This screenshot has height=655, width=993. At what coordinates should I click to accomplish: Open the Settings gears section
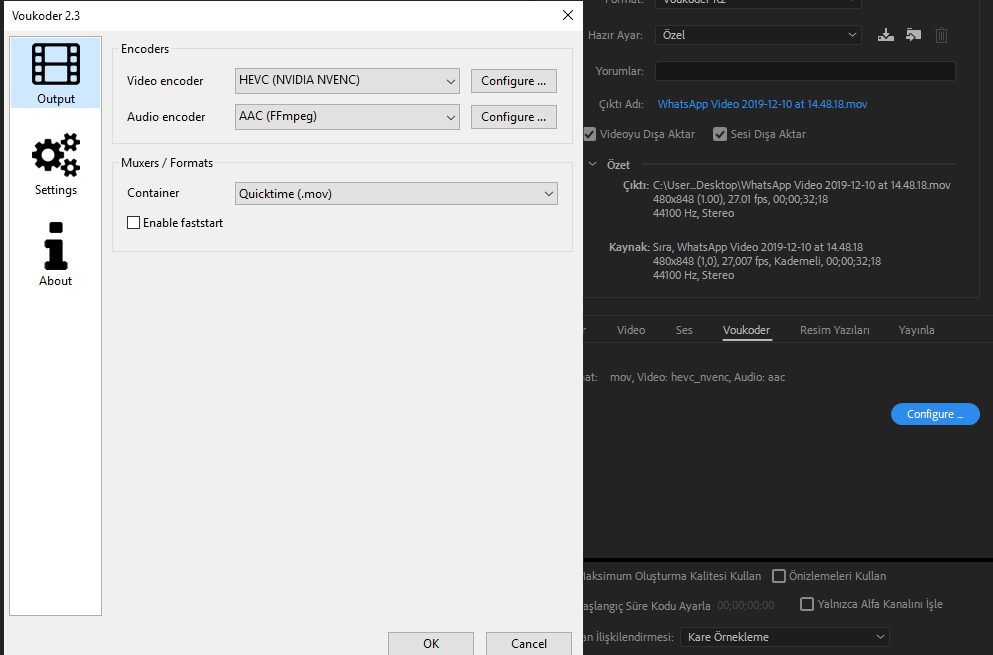(x=56, y=164)
